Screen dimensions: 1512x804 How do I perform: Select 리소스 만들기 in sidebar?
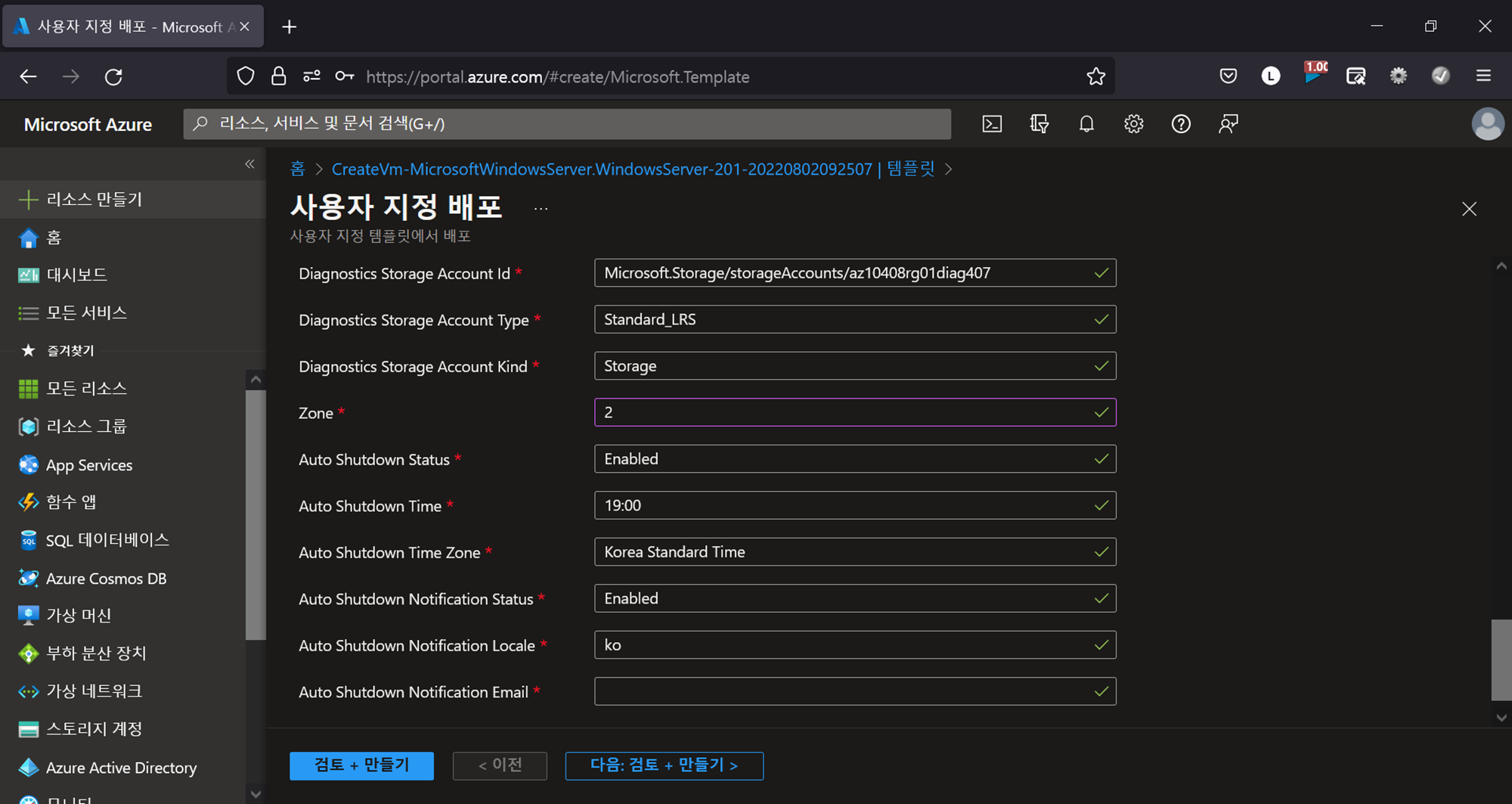(133, 199)
